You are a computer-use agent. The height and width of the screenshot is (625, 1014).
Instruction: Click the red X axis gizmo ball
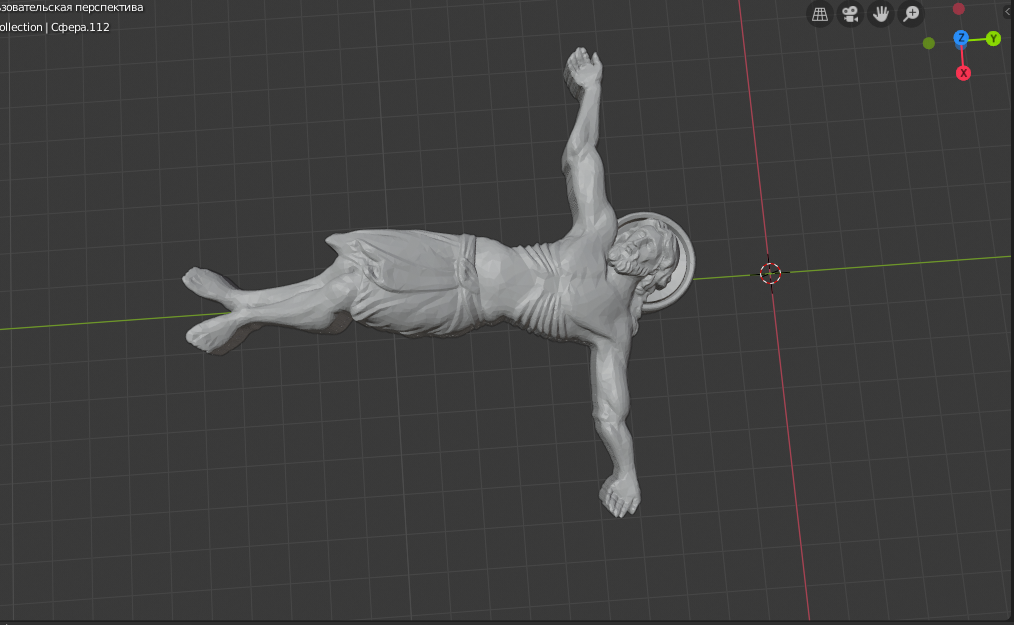(x=964, y=73)
